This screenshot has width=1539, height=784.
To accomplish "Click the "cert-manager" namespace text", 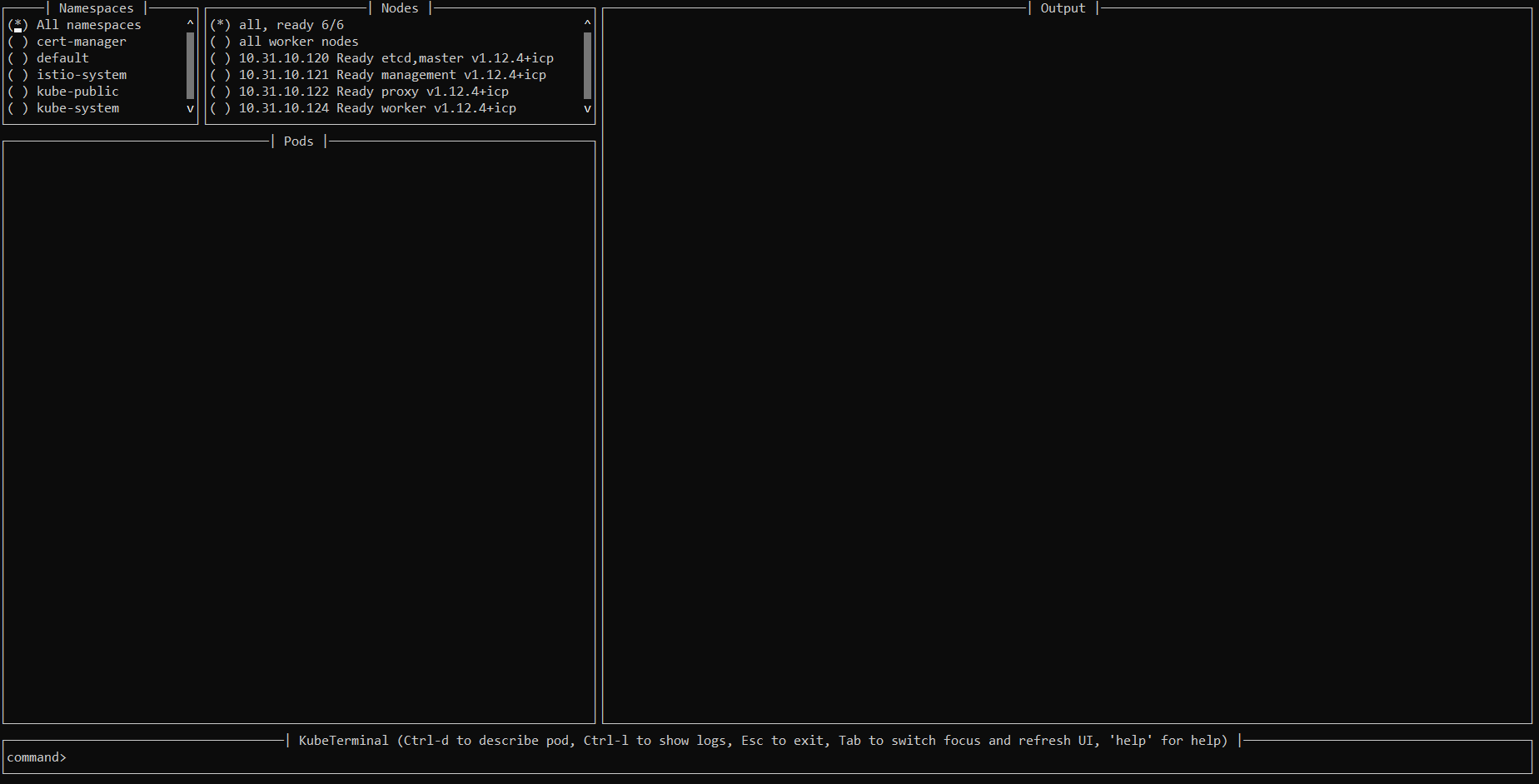I will pyautogui.click(x=82, y=42).
